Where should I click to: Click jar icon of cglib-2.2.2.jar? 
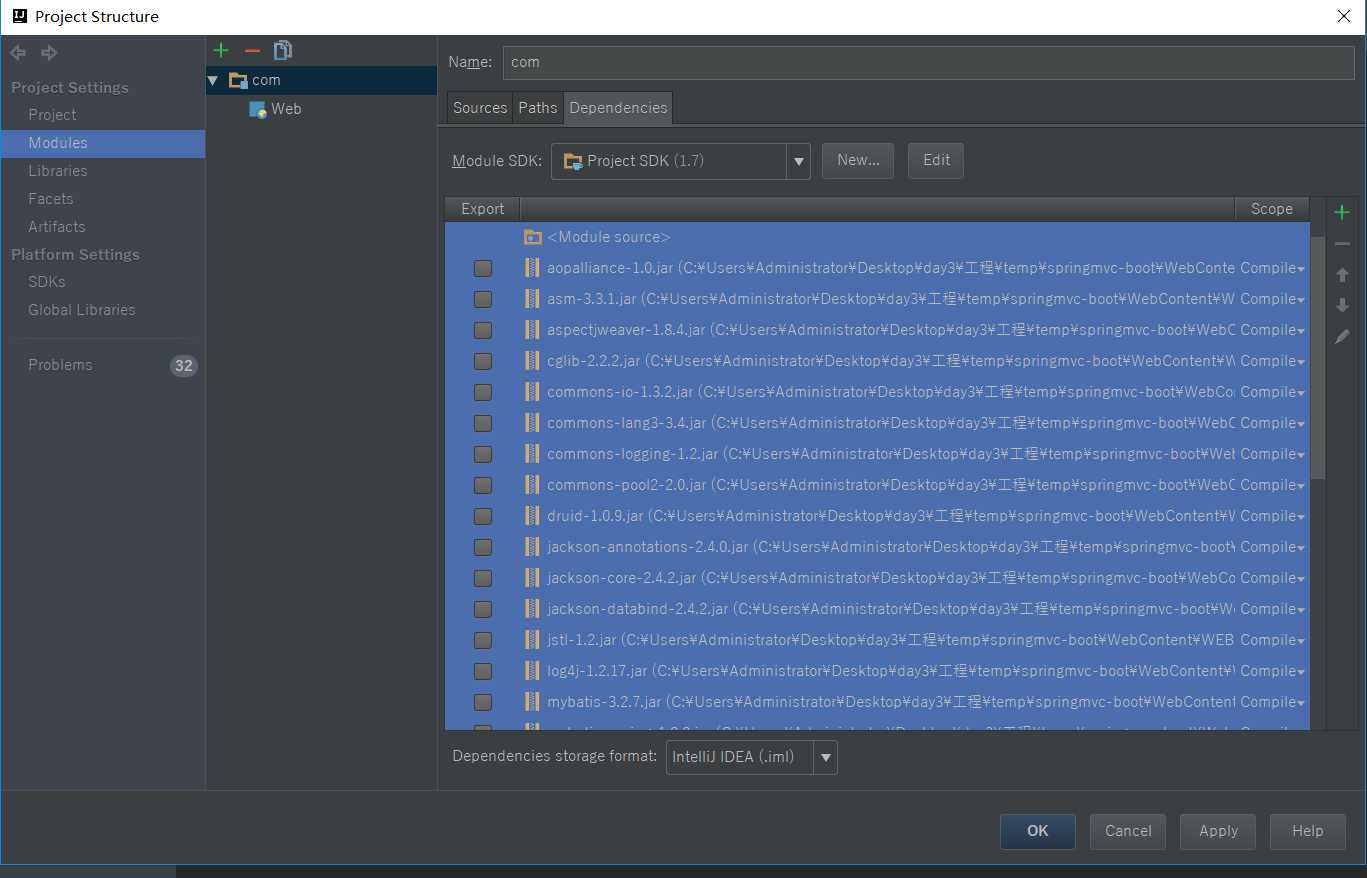click(533, 361)
